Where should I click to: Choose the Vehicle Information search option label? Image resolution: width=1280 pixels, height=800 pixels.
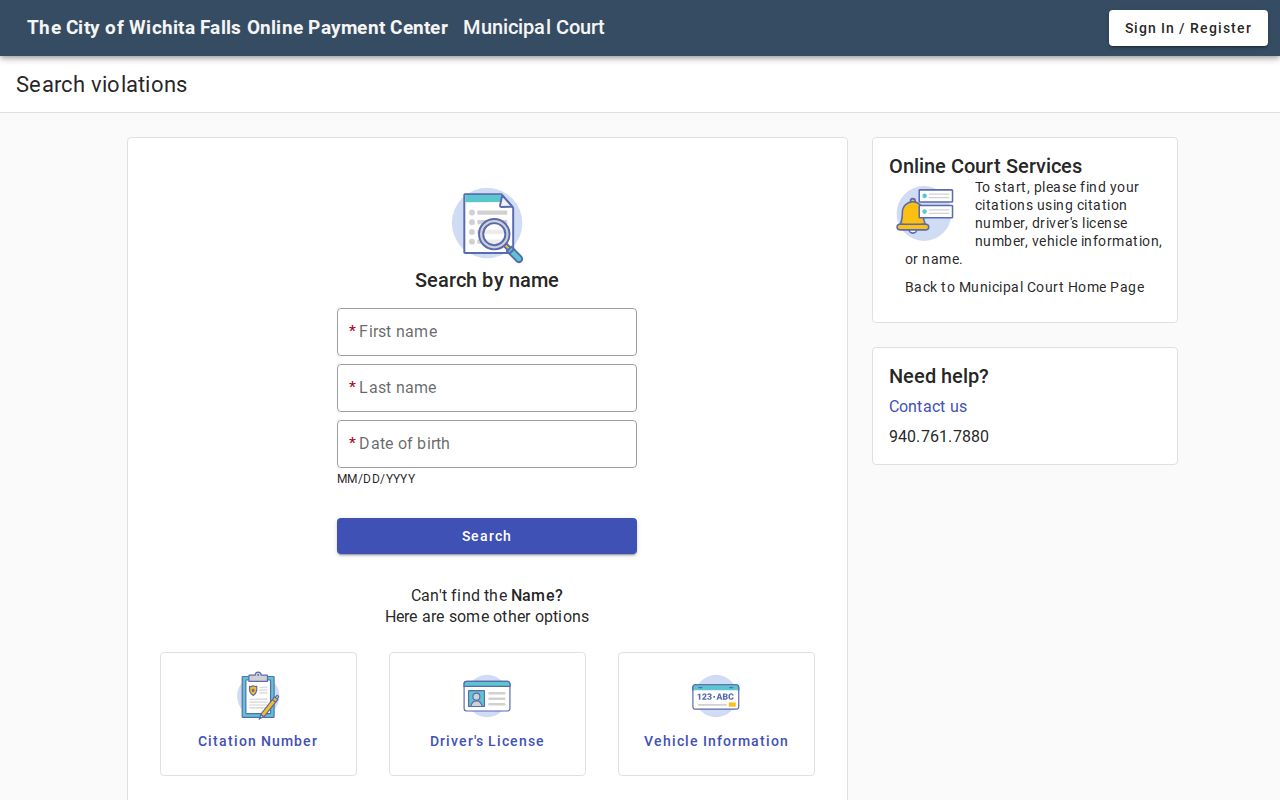coord(716,741)
